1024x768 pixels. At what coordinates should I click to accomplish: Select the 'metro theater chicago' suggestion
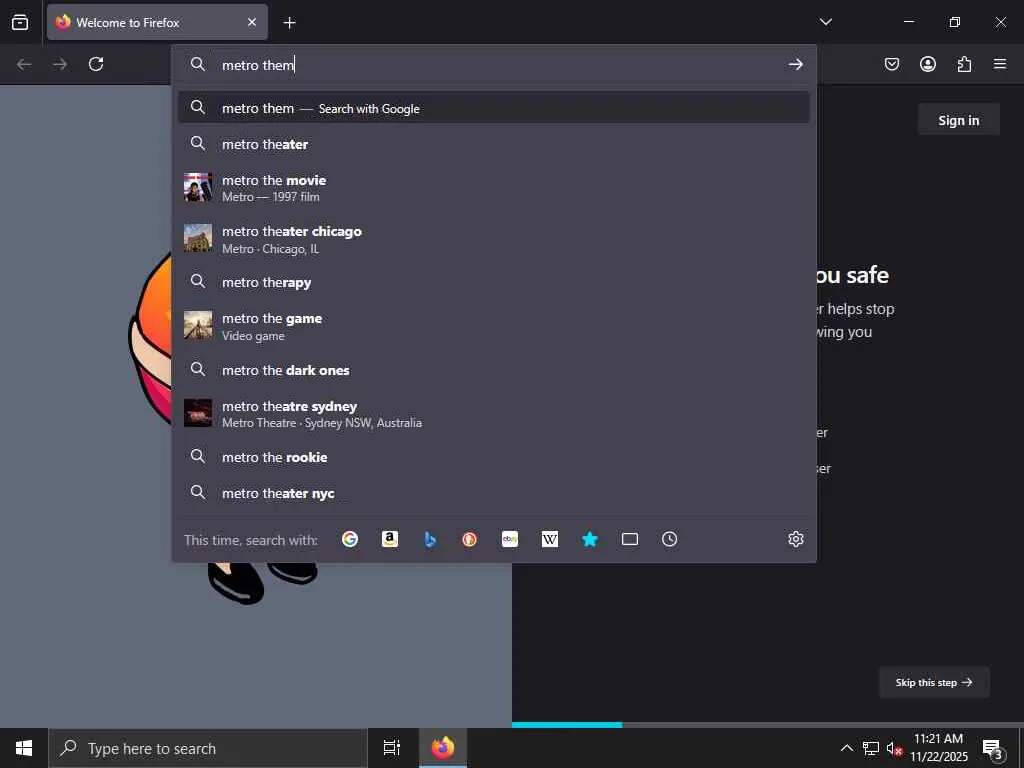pos(494,239)
